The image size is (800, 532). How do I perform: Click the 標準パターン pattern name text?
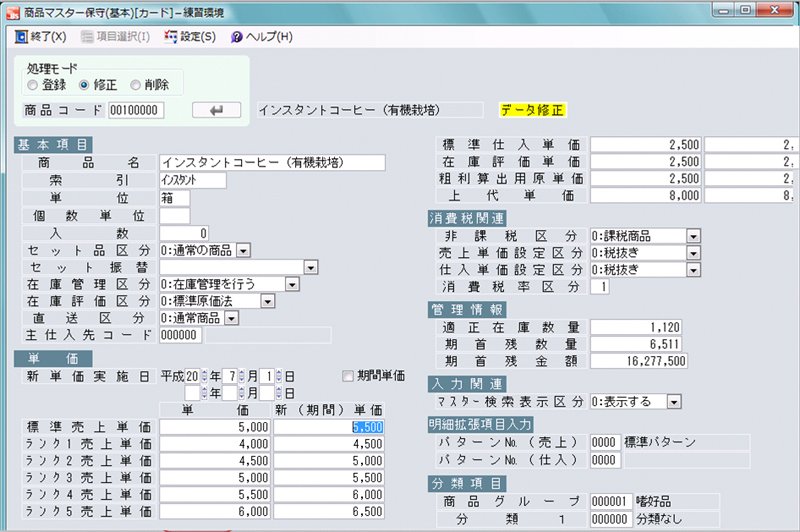coord(660,442)
